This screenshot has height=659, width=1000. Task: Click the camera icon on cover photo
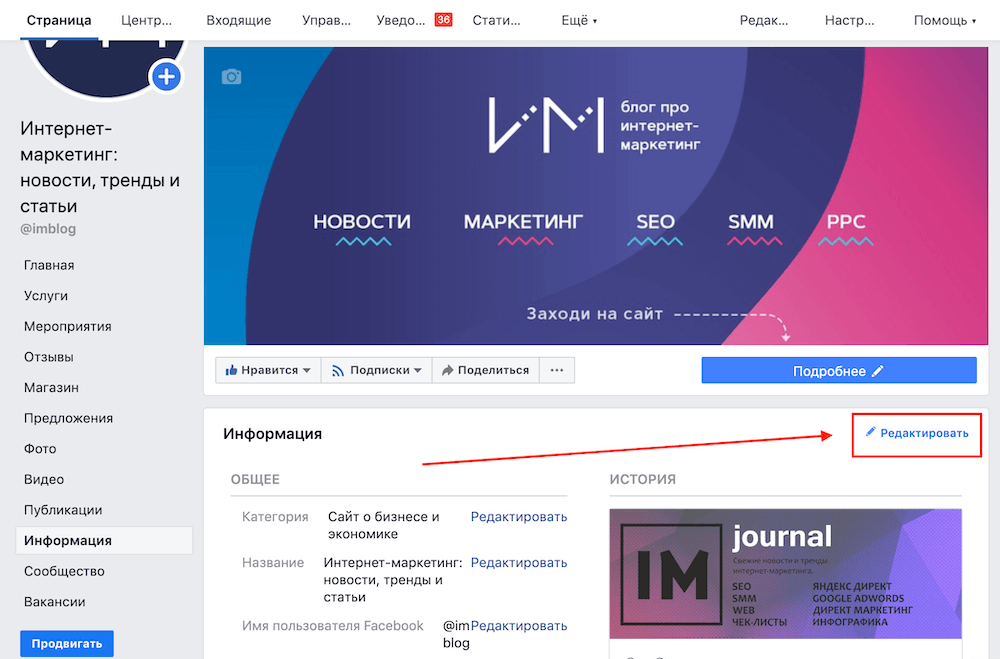click(232, 77)
